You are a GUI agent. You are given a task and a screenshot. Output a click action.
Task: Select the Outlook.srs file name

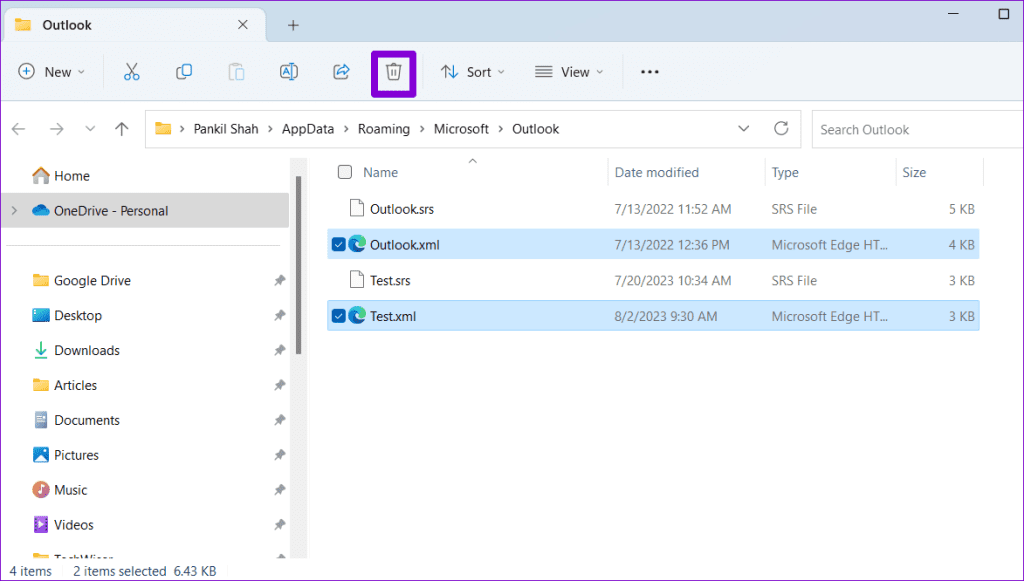coord(402,209)
